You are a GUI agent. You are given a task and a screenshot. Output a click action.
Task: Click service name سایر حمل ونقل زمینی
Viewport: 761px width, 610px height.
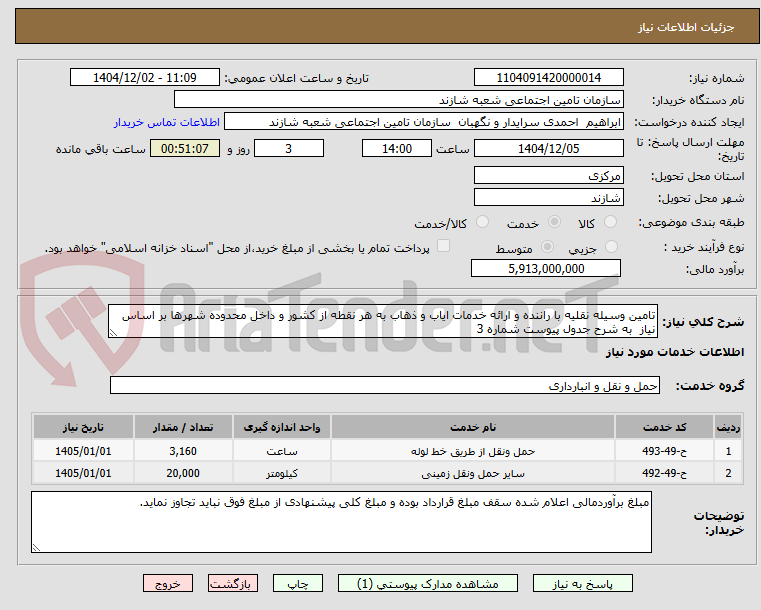pyautogui.click(x=473, y=473)
